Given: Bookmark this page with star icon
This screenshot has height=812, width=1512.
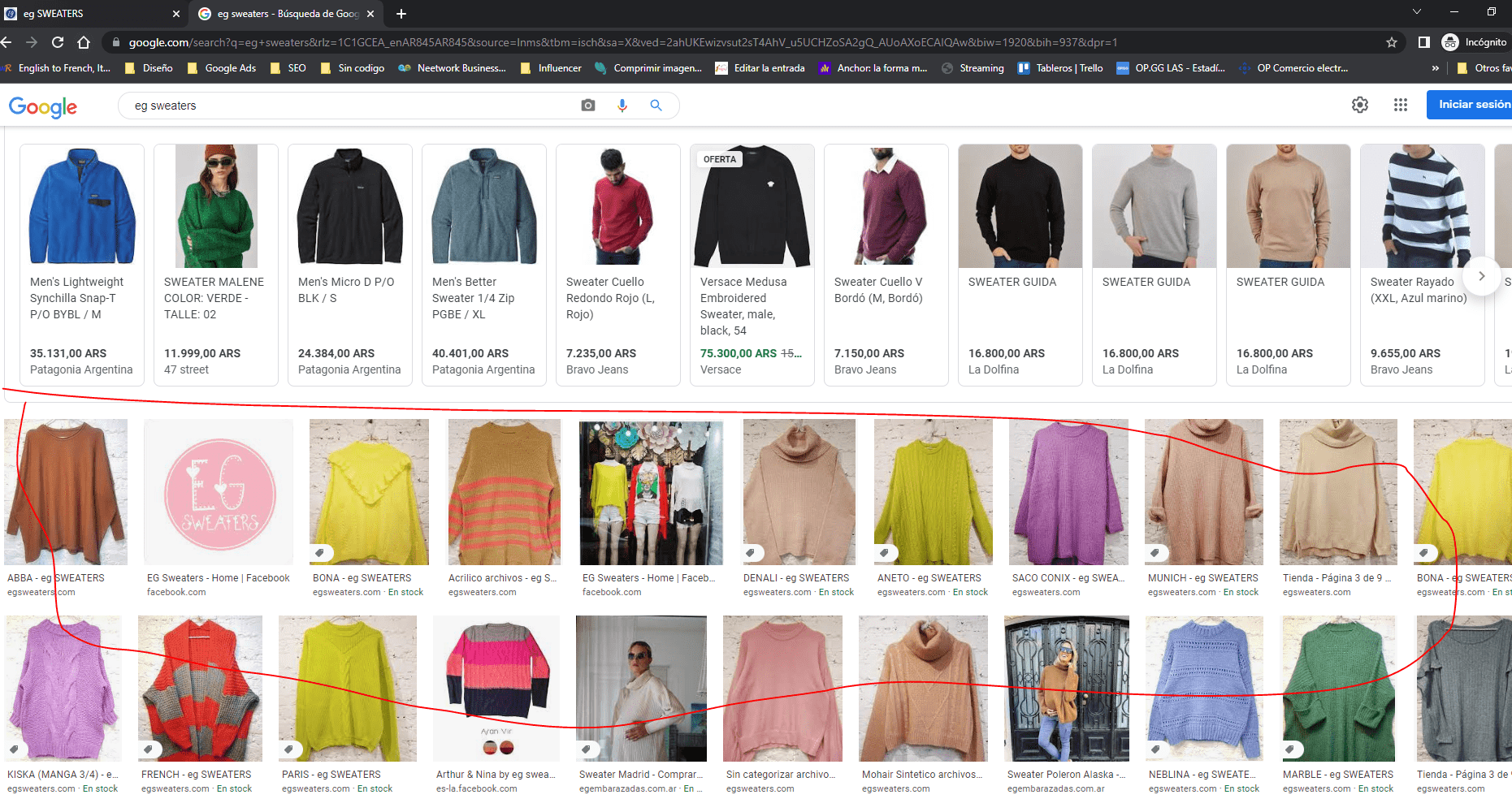Looking at the screenshot, I should pyautogui.click(x=1392, y=42).
